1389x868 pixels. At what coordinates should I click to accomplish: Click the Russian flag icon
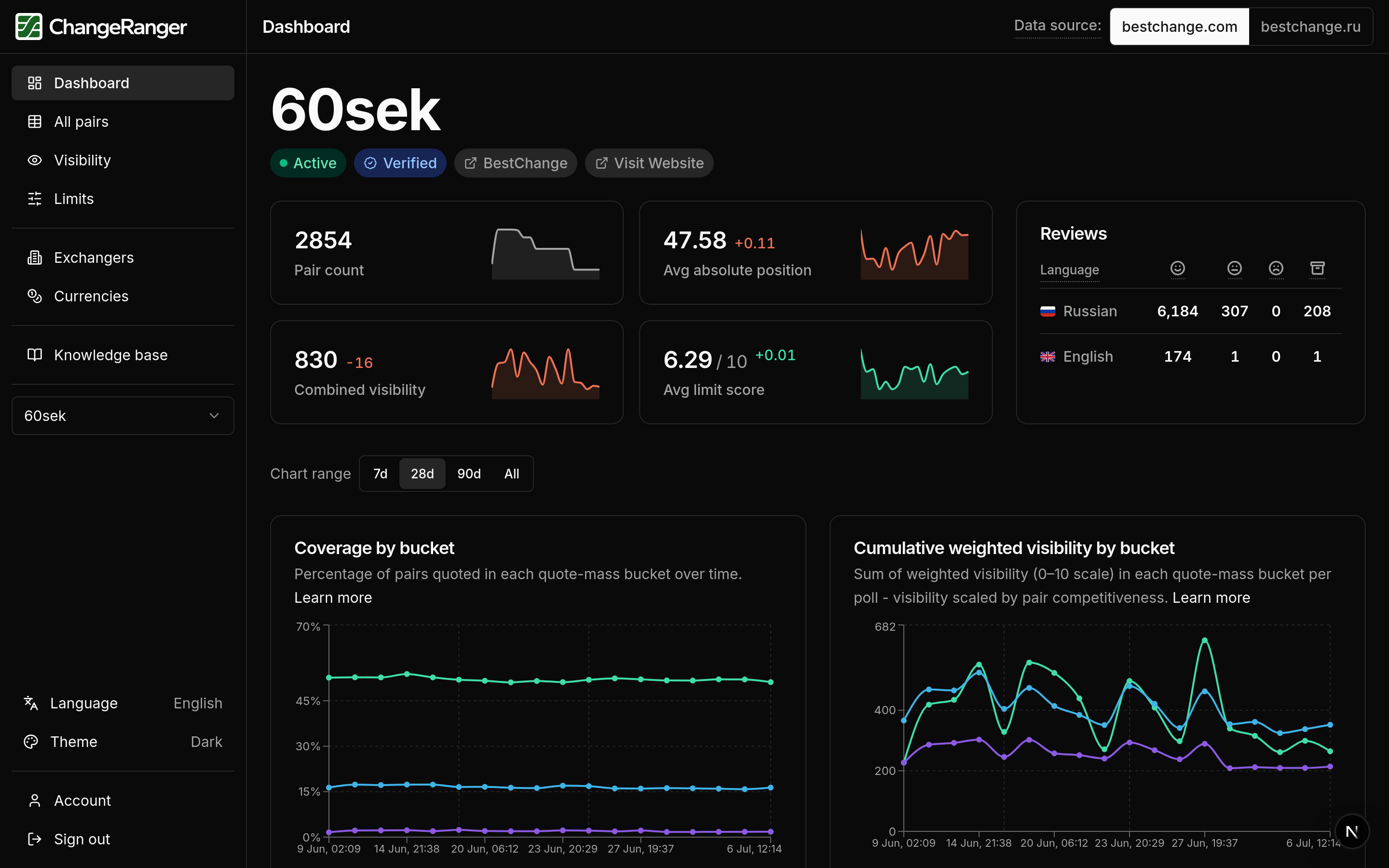1048,311
